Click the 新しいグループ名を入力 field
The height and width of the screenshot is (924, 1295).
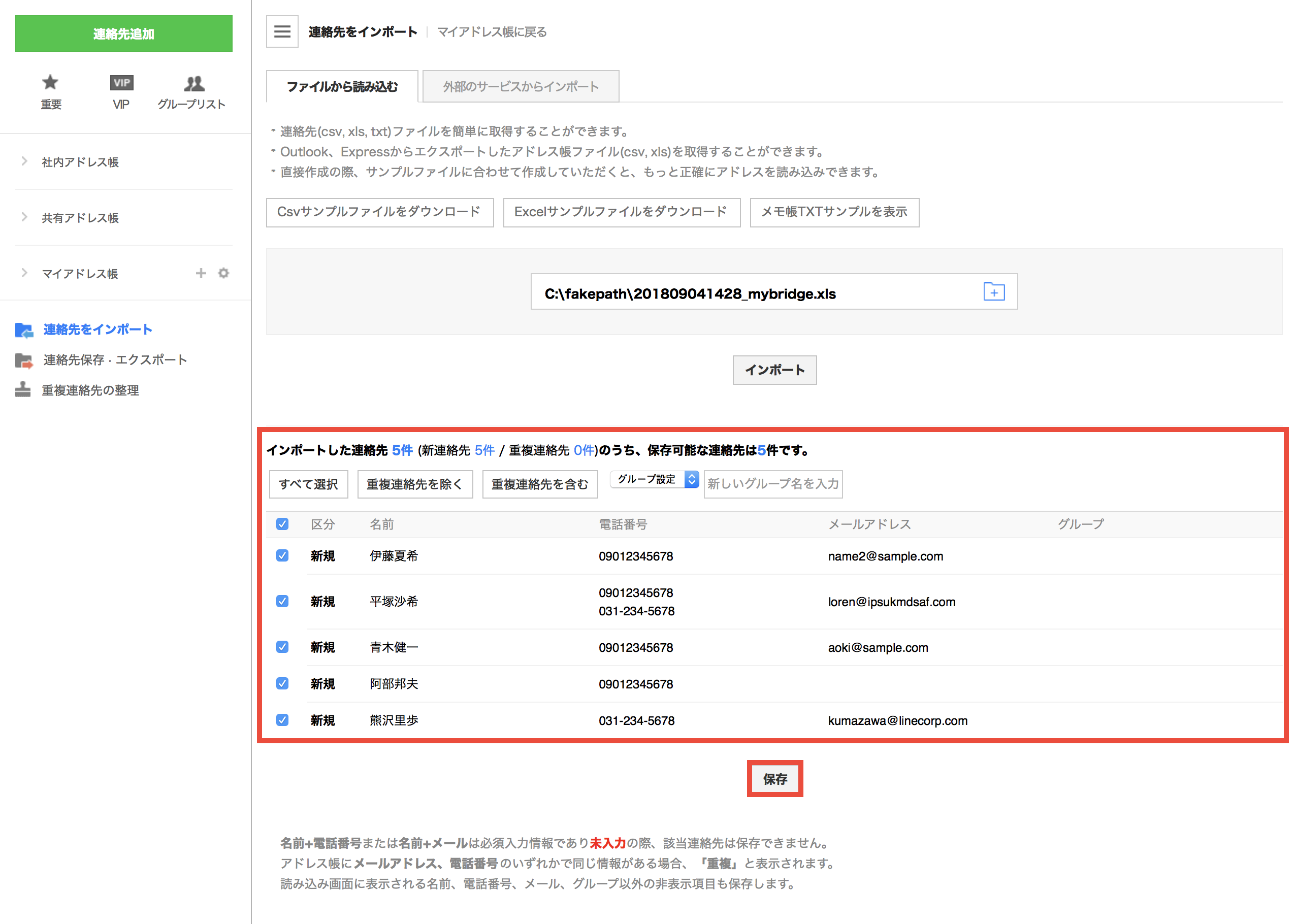(x=772, y=484)
